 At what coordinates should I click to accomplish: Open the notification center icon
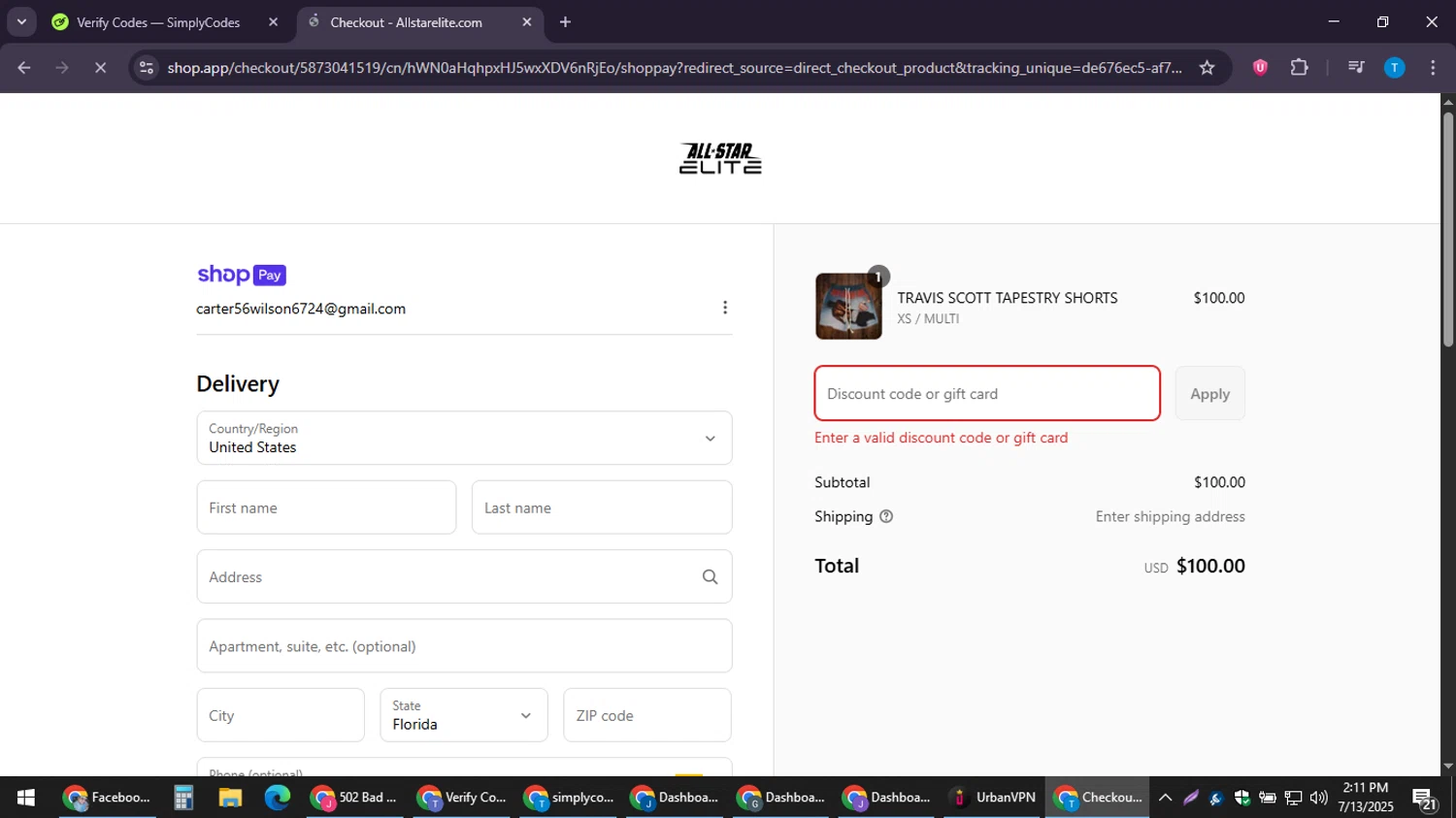tap(1425, 799)
